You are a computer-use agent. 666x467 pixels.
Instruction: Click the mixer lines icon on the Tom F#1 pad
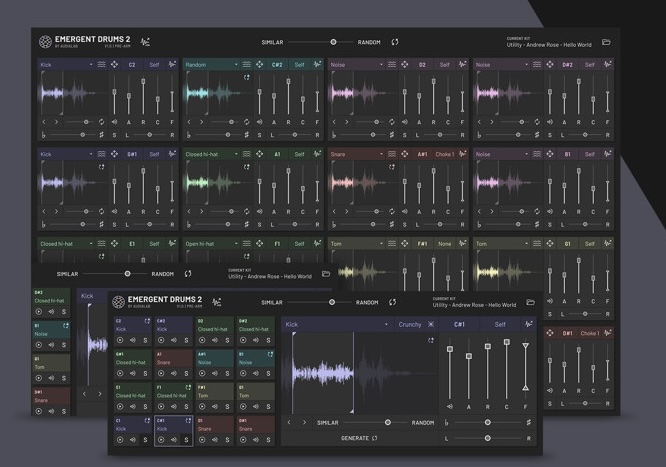pos(392,243)
